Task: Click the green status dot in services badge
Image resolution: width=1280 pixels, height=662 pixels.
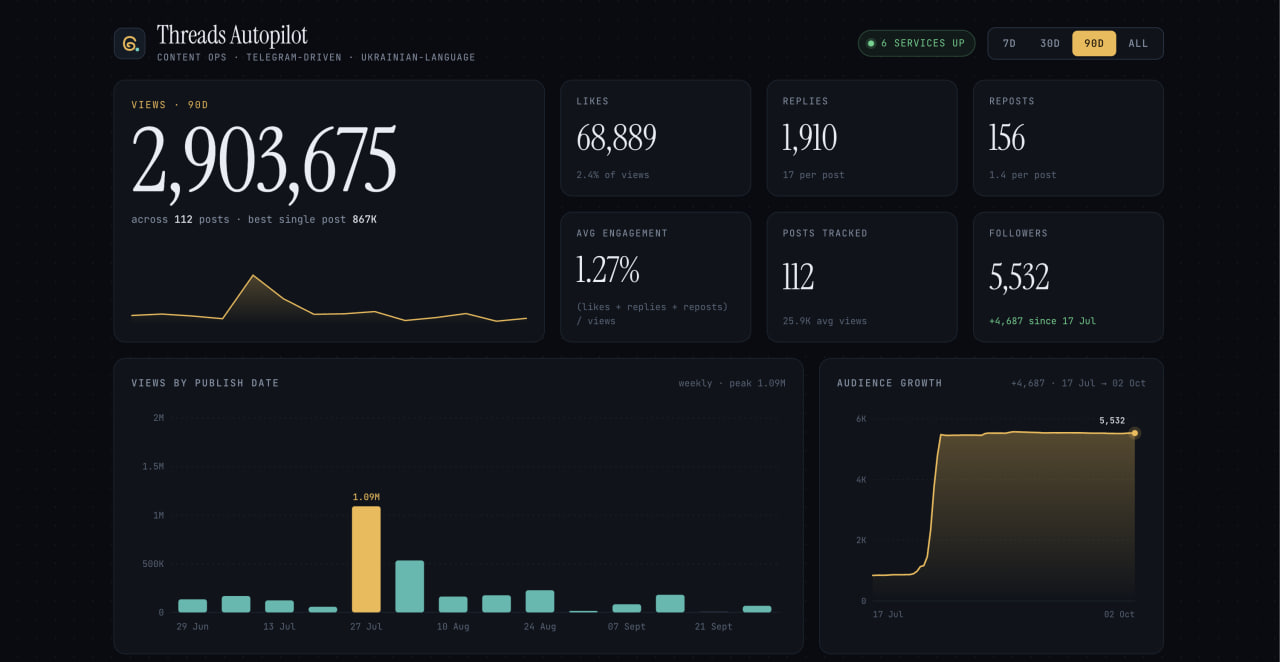Action: point(871,43)
